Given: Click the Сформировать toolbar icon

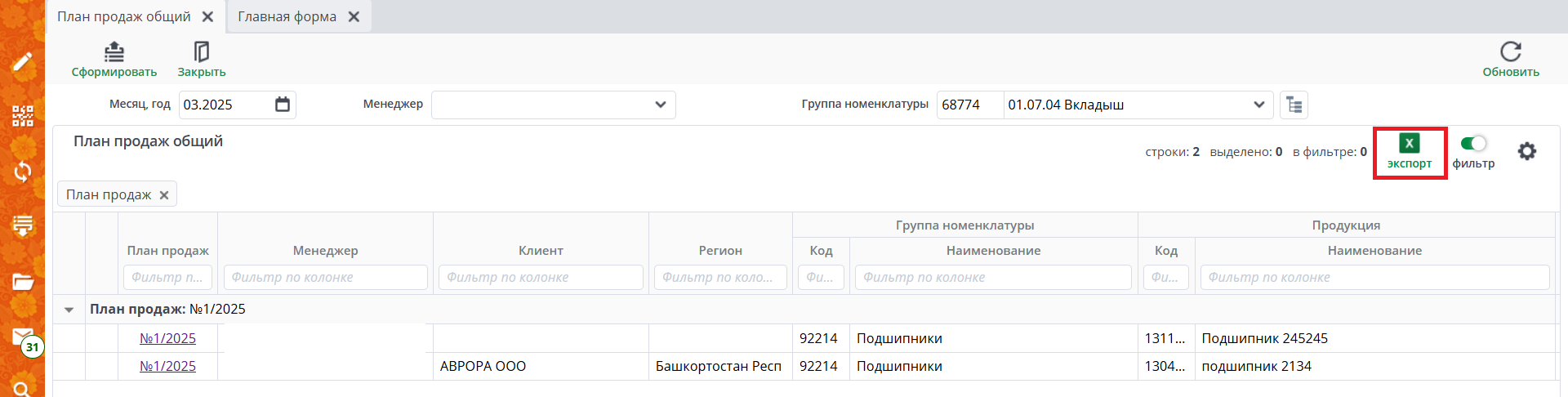Looking at the screenshot, I should tap(114, 53).
